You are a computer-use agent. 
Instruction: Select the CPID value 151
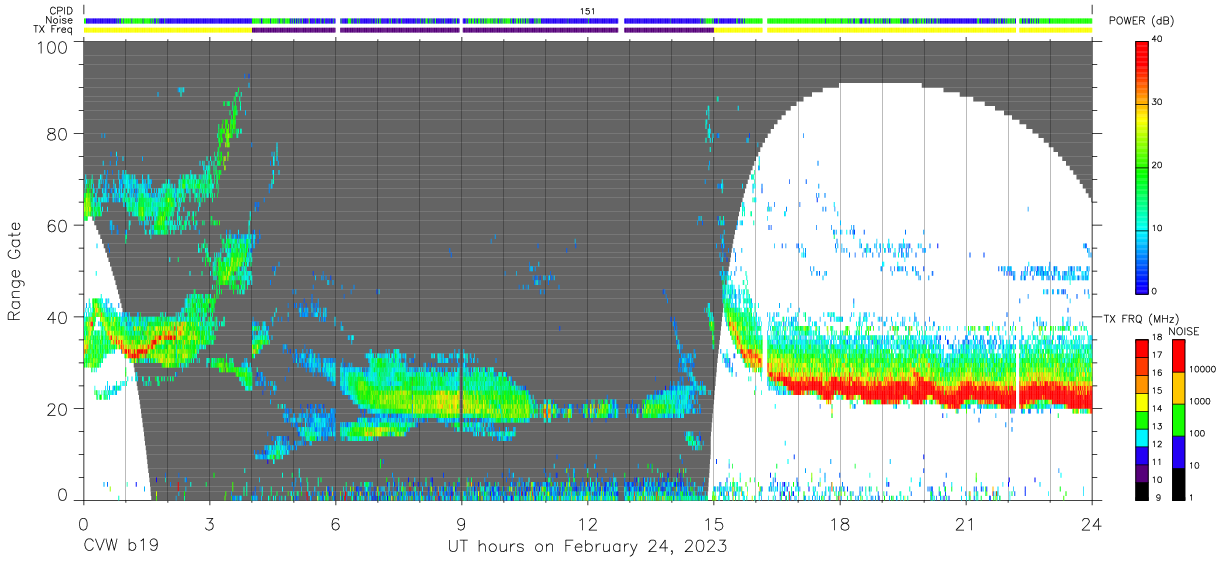click(587, 11)
